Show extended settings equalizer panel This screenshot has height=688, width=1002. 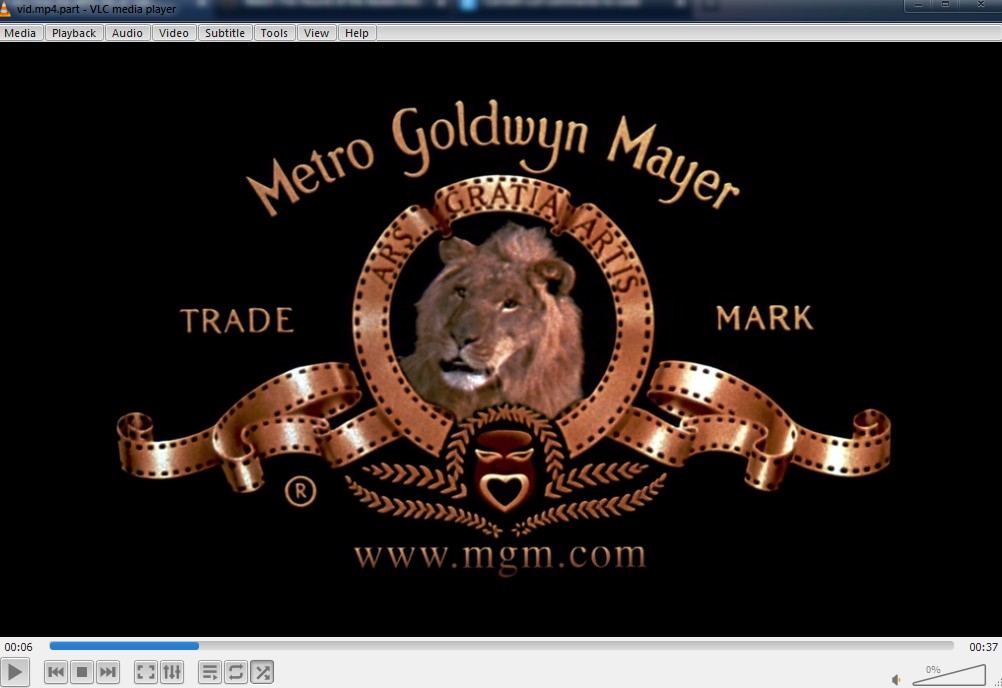click(x=172, y=672)
